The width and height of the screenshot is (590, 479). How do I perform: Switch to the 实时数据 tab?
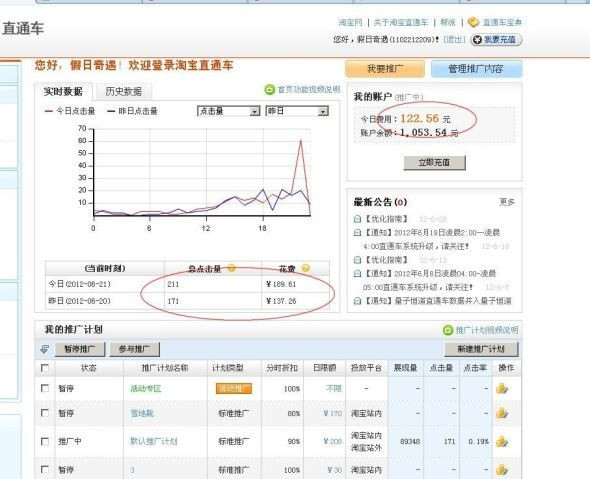[x=63, y=91]
